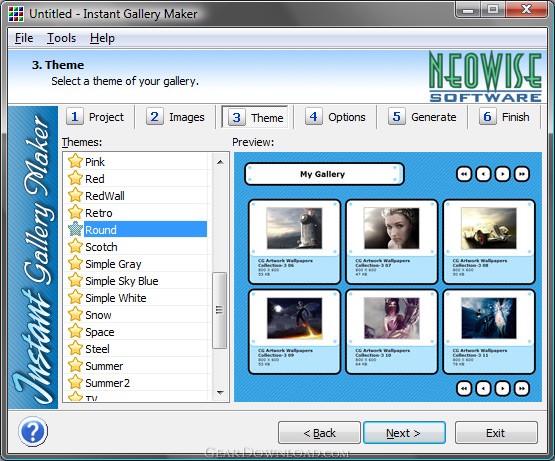Select the Simple Sky Blue theme name
555x461 pixels.
point(122,281)
